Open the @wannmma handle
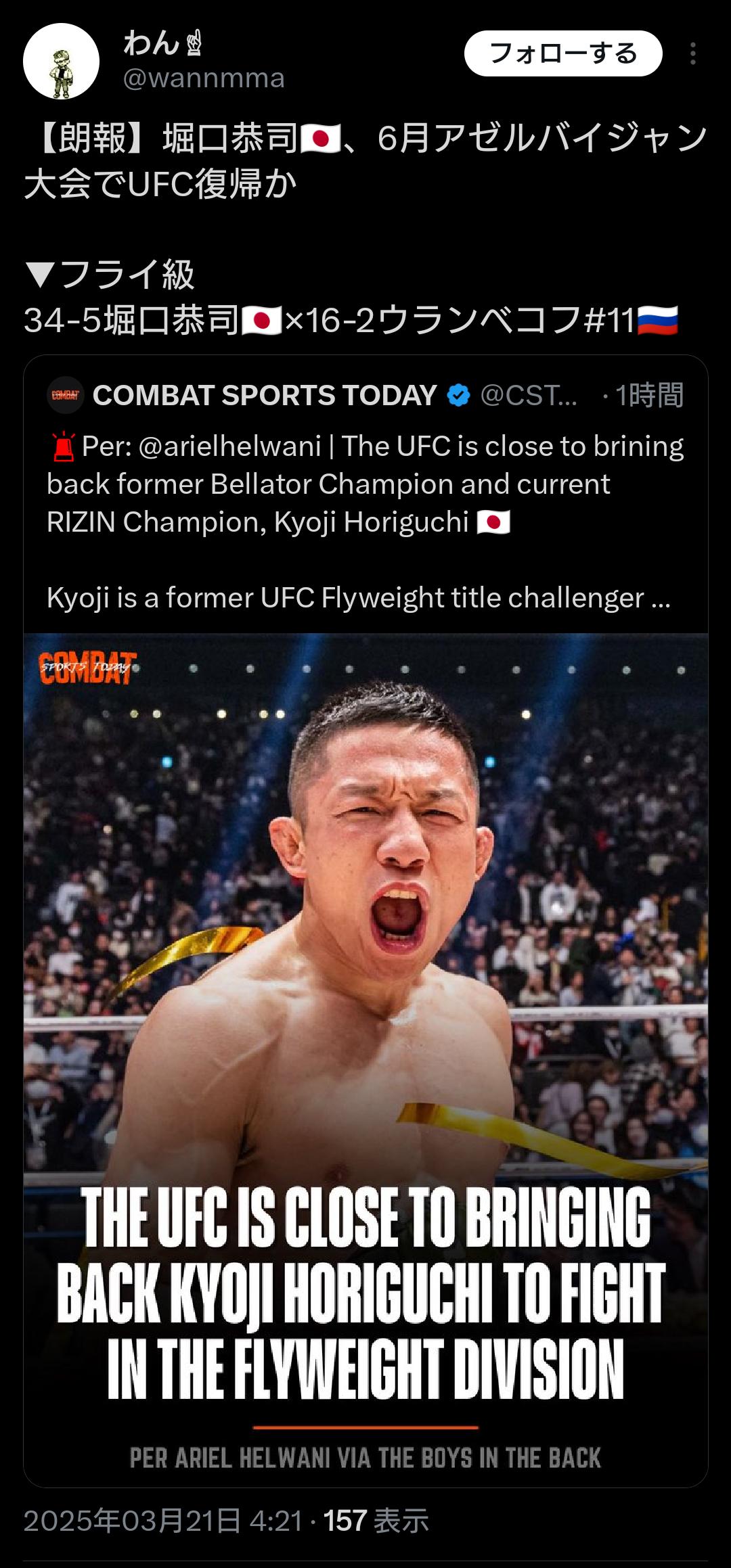The height and width of the screenshot is (1568, 731). [x=204, y=78]
